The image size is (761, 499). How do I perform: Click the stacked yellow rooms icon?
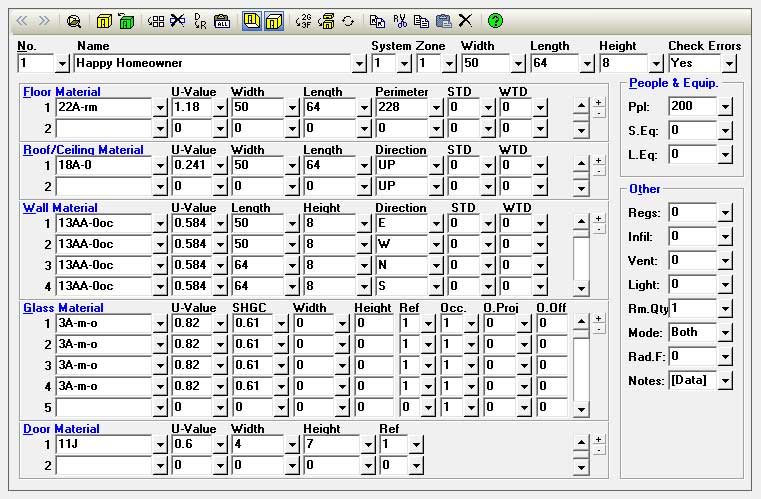click(326, 21)
